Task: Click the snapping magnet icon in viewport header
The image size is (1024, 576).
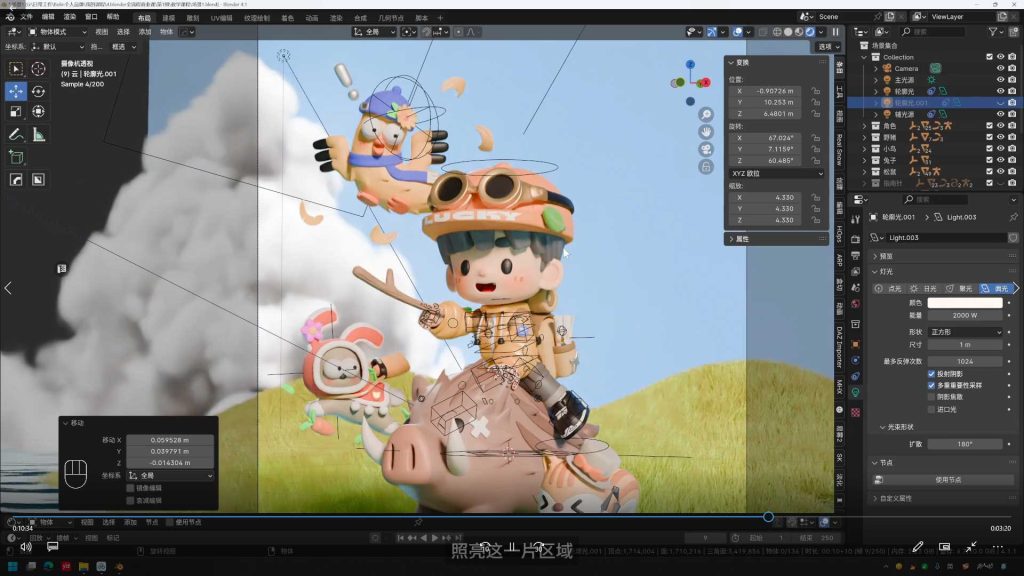Action: 425,31
